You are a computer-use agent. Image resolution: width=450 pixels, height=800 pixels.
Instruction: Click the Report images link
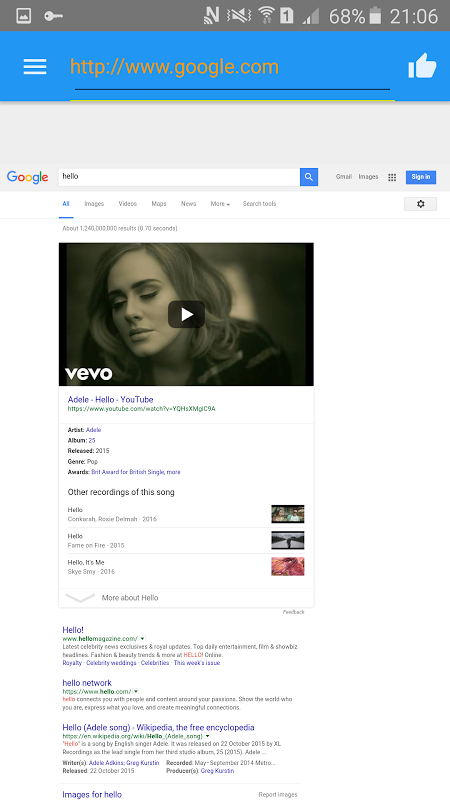coord(278,795)
